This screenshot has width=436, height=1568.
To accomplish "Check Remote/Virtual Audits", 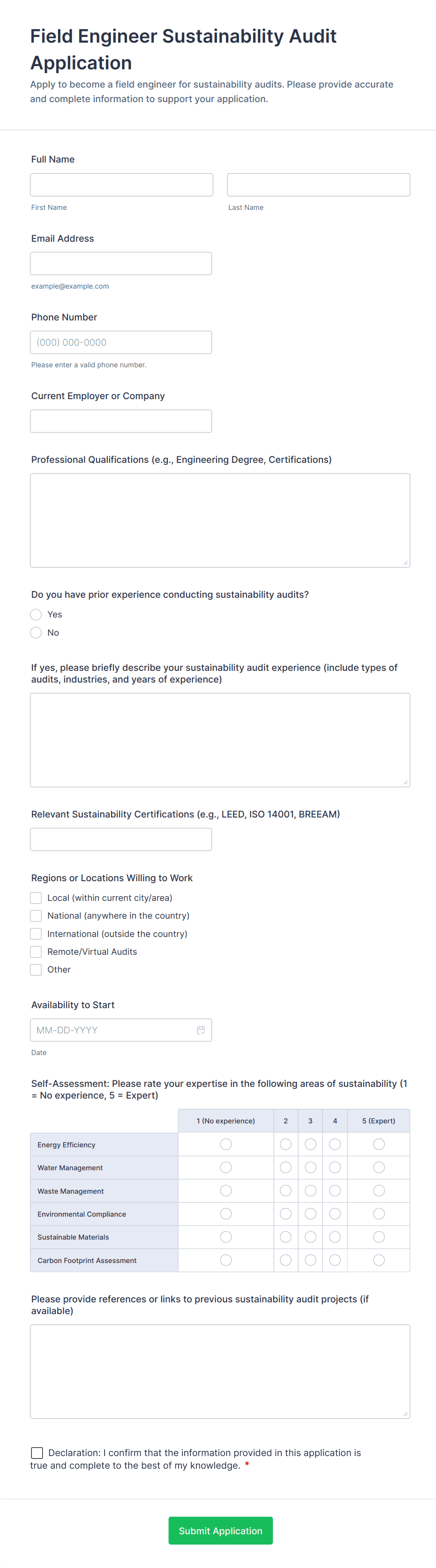I will tap(35, 951).
